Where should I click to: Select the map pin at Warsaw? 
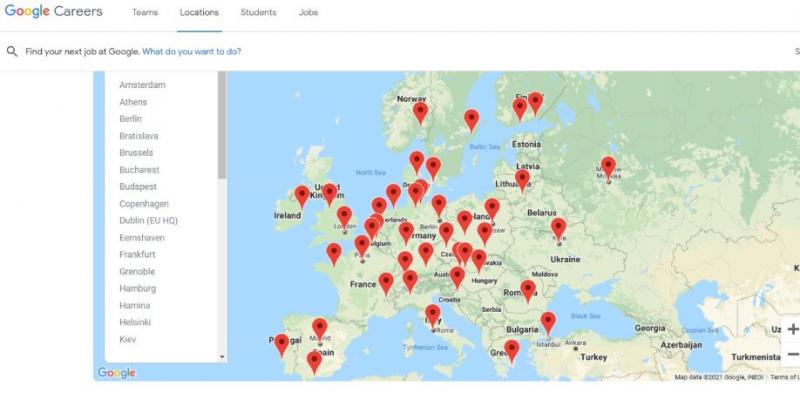(492, 210)
